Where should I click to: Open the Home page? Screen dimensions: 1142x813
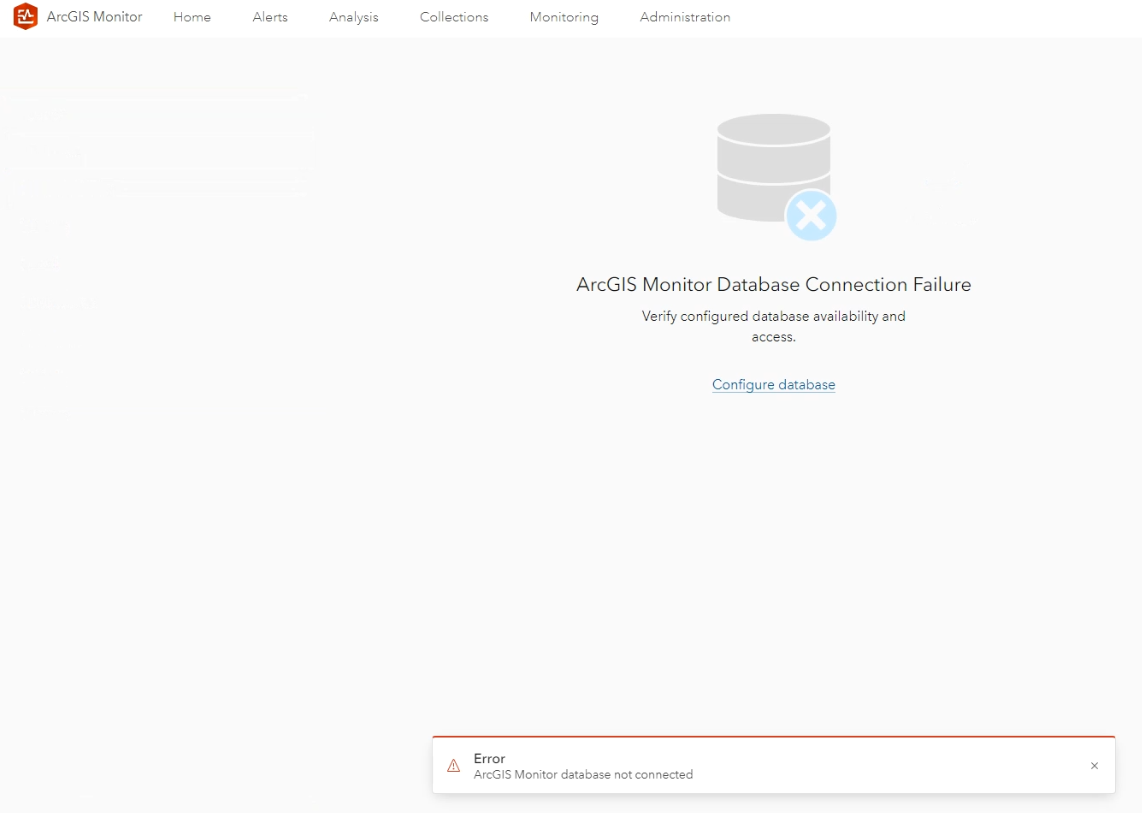(x=191, y=17)
